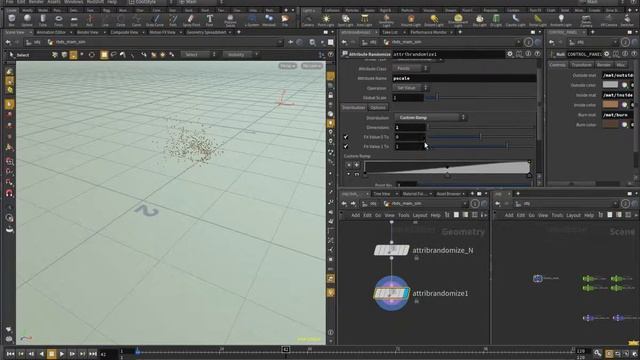The width and height of the screenshot is (640, 360).
Task: Switch to the Render View tab
Action: click(x=87, y=32)
